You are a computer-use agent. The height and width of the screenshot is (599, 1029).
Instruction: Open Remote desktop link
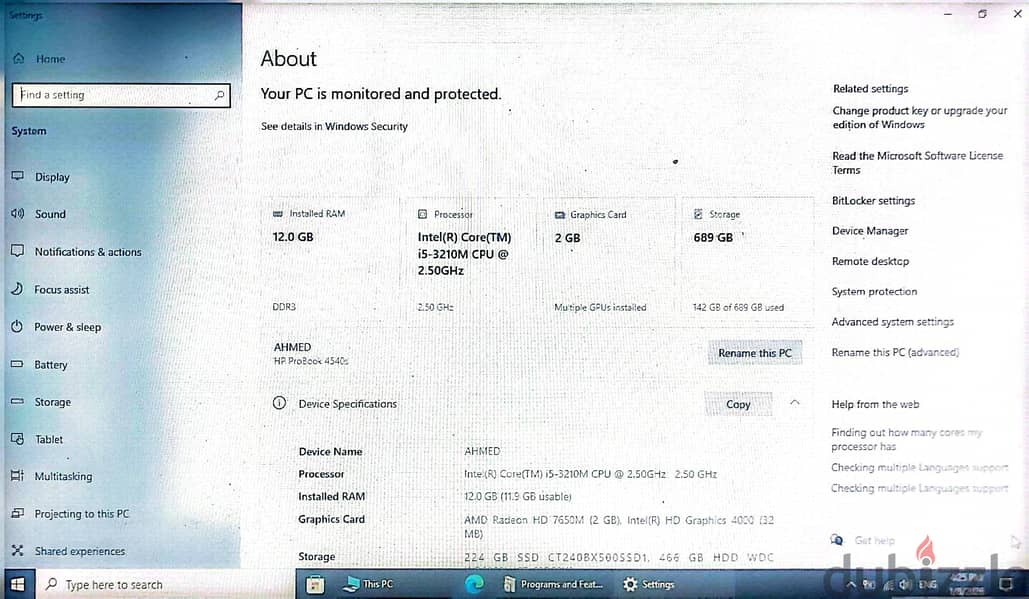[x=870, y=261]
